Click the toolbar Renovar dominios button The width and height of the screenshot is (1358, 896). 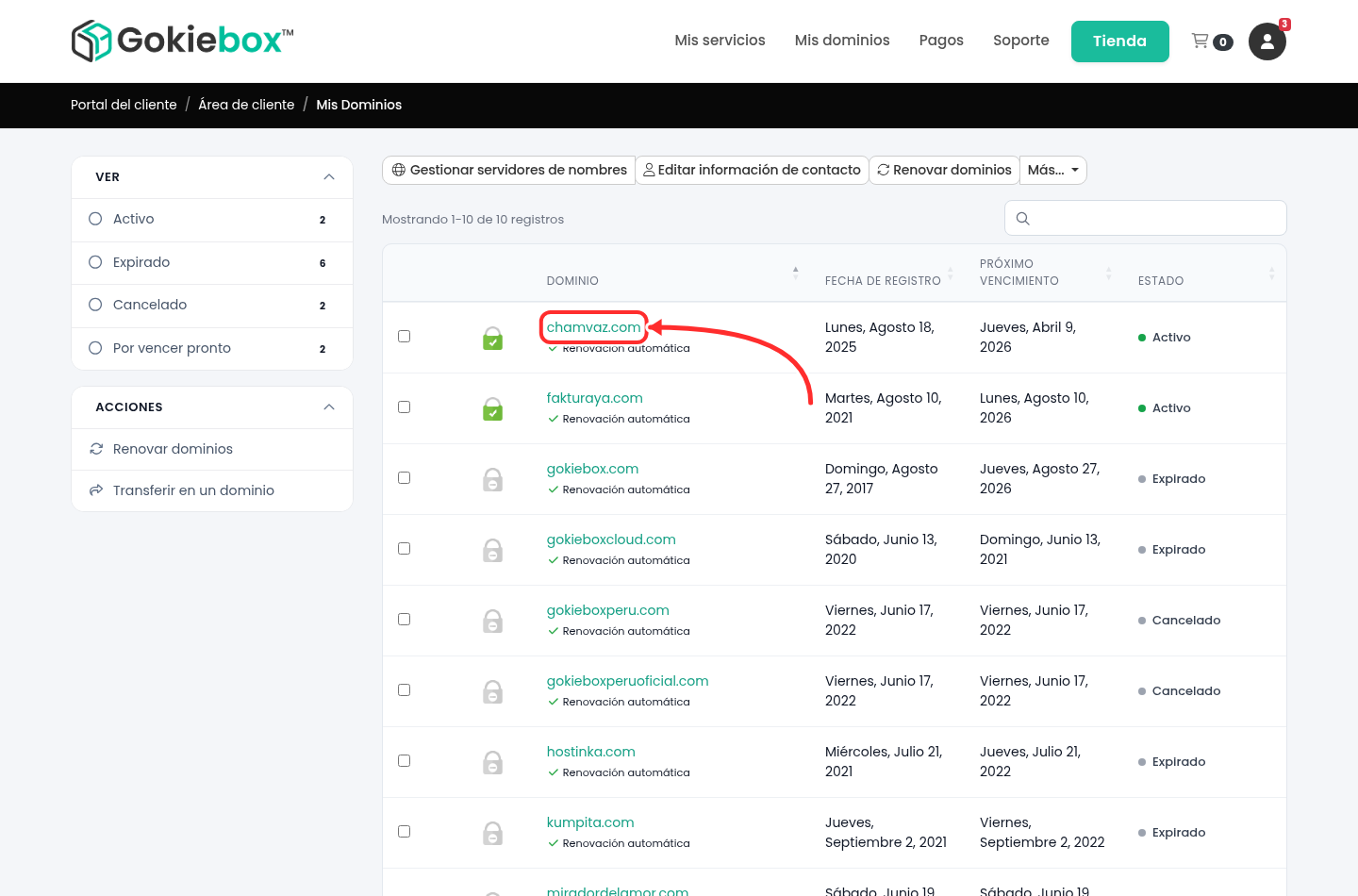(944, 170)
